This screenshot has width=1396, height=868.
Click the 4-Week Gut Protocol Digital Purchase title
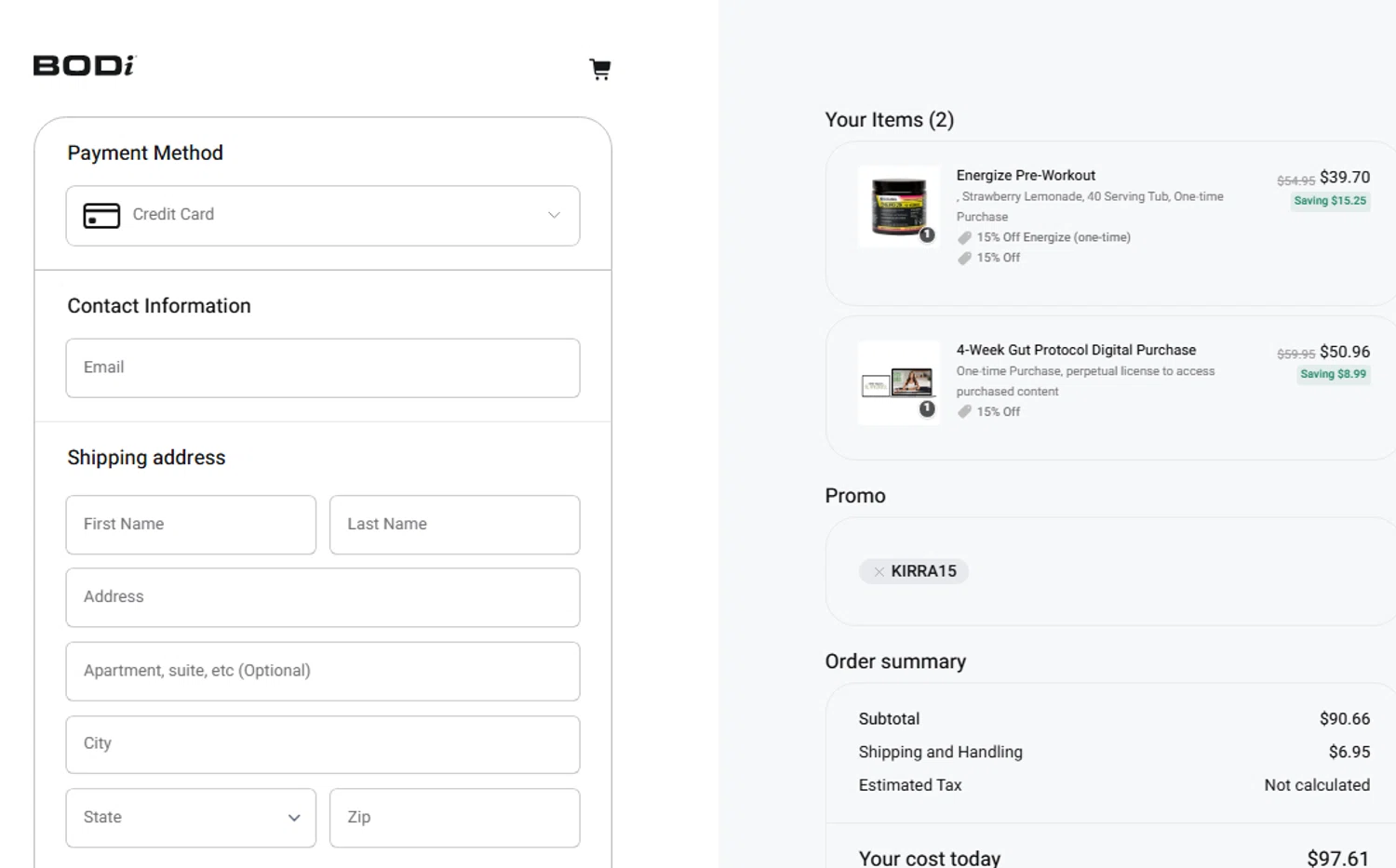pyautogui.click(x=1076, y=350)
